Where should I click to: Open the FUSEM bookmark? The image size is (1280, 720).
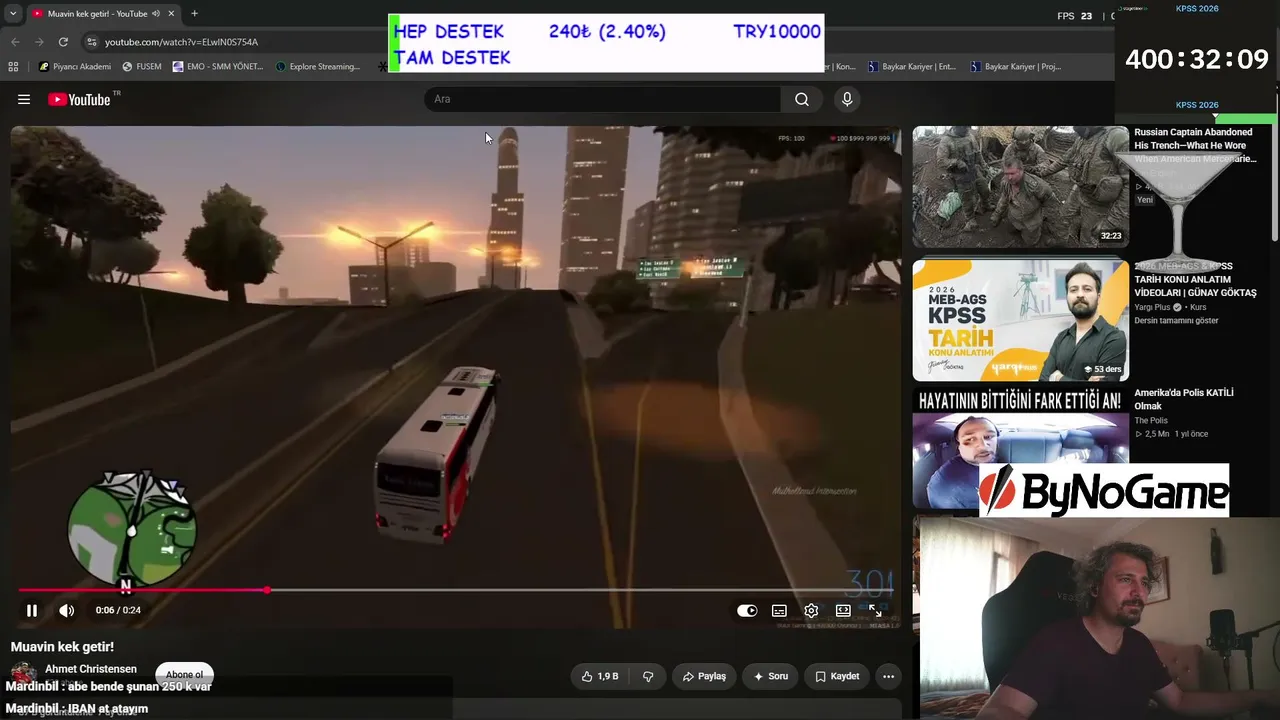142,67
